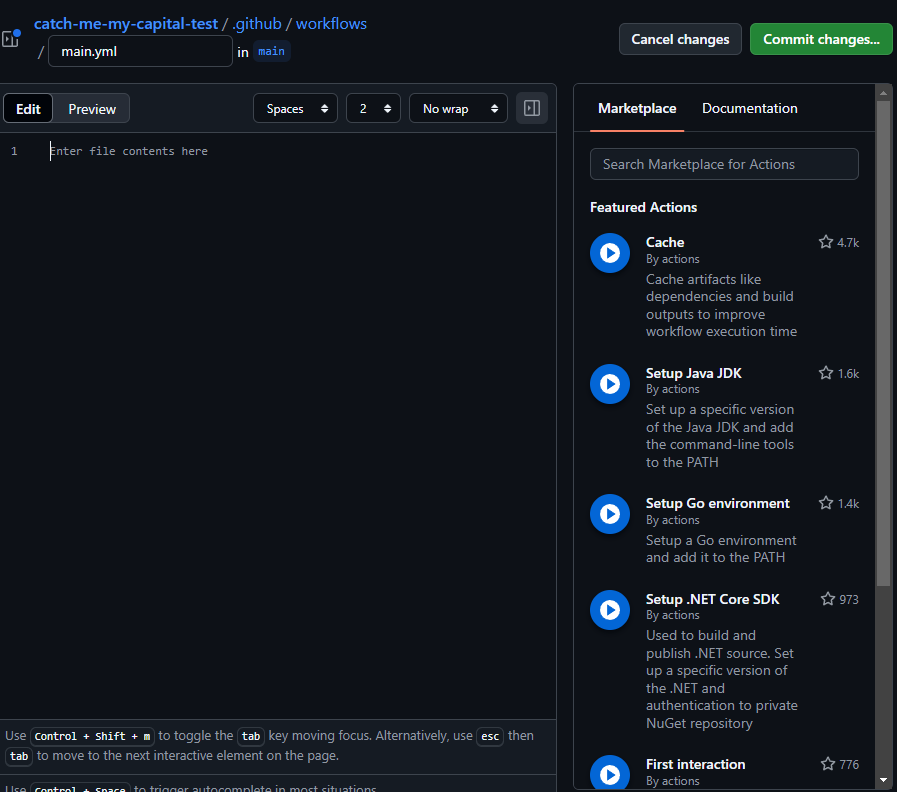Click the Cache artifacts description text
The height and width of the screenshot is (792, 897).
721,306
